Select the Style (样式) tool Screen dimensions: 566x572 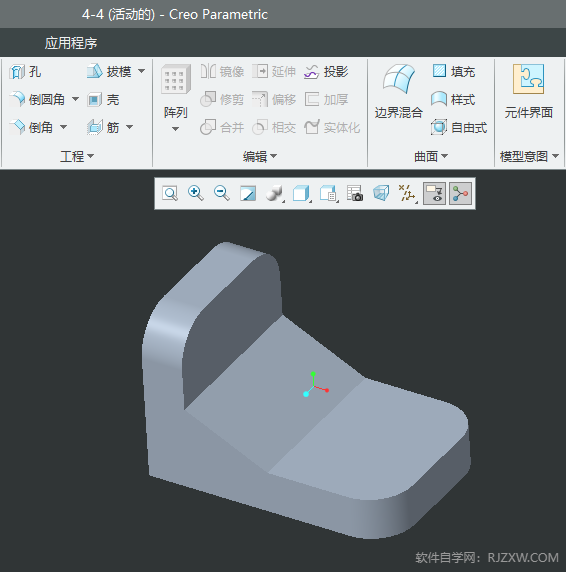pyautogui.click(x=453, y=99)
